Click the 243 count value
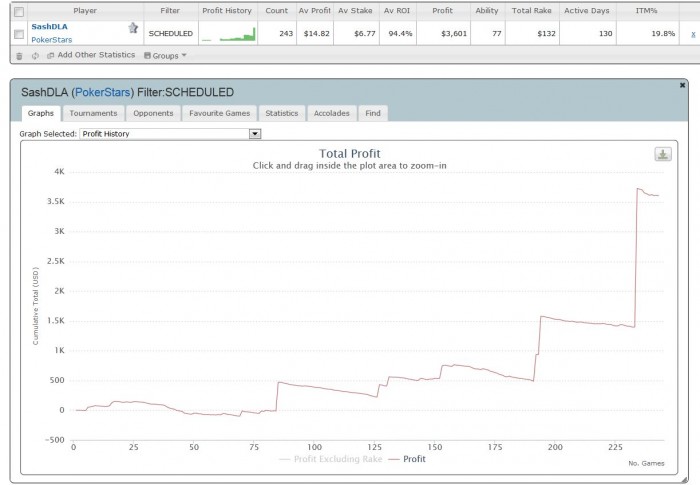700x485 pixels. 286,33
